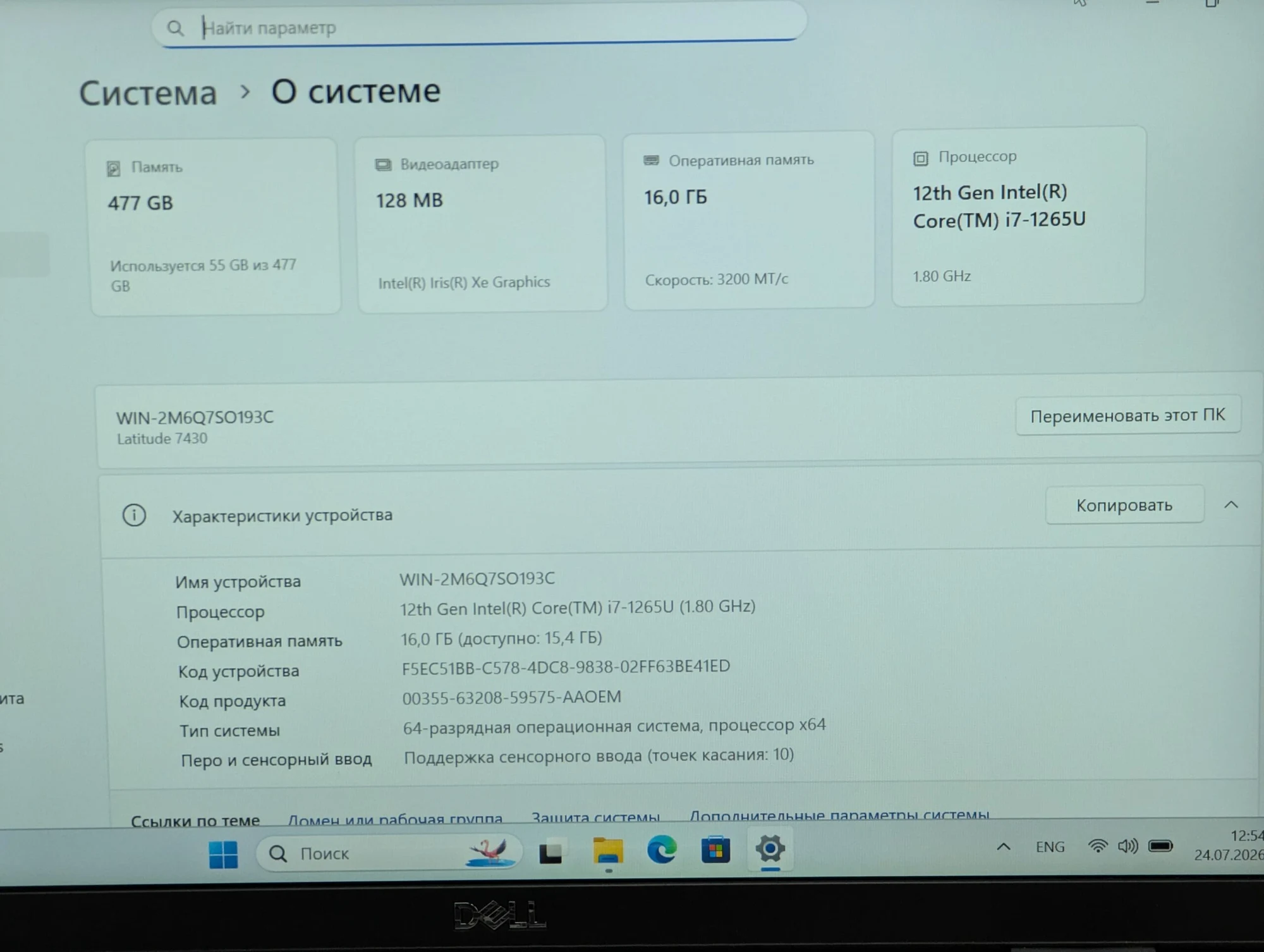1264x952 pixels.
Task: Open the Windows Start menu
Action: 223,854
